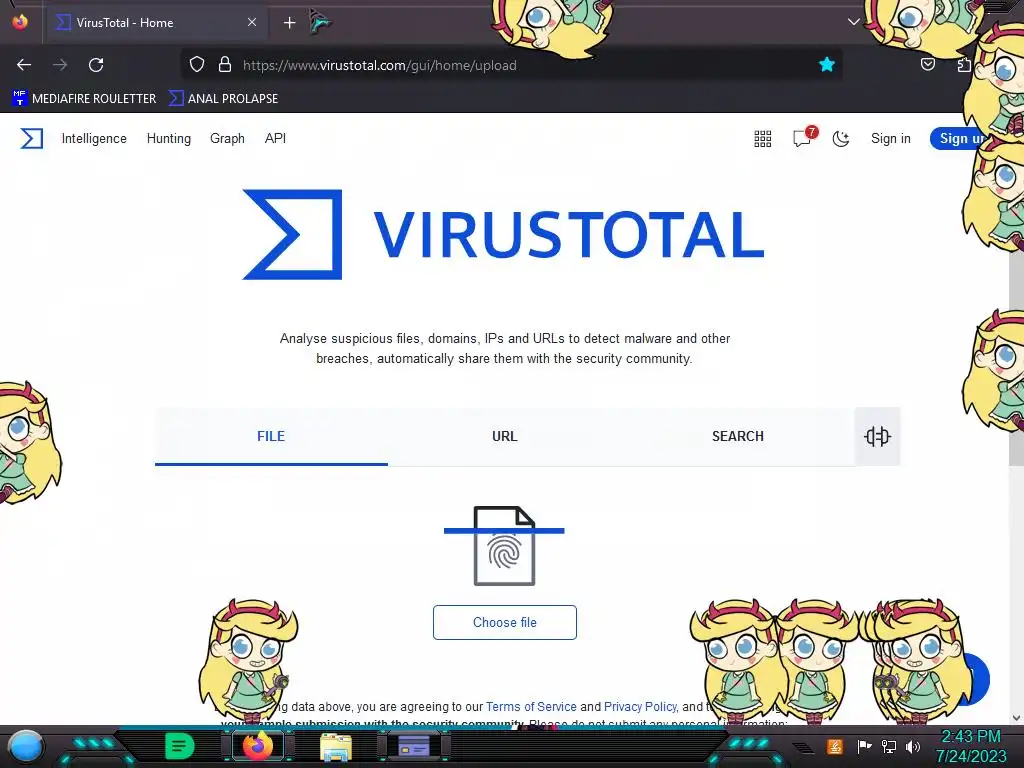1024x768 pixels.
Task: Open notifications with 7 badge
Action: pos(804,137)
